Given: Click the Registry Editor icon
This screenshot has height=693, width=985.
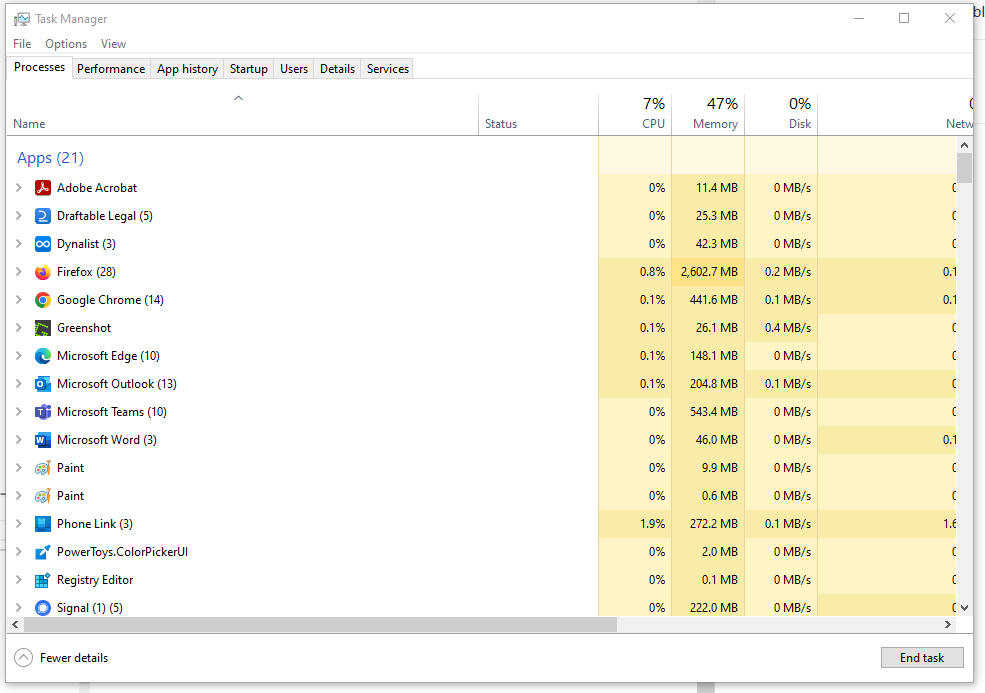Looking at the screenshot, I should (43, 580).
